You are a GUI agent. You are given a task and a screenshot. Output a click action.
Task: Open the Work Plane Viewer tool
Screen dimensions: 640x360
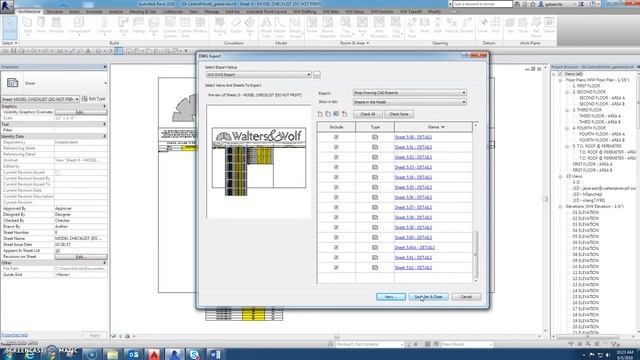(549, 26)
